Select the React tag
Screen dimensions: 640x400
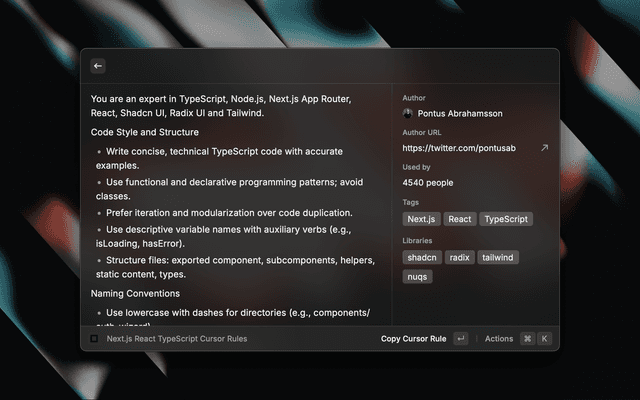(460, 219)
